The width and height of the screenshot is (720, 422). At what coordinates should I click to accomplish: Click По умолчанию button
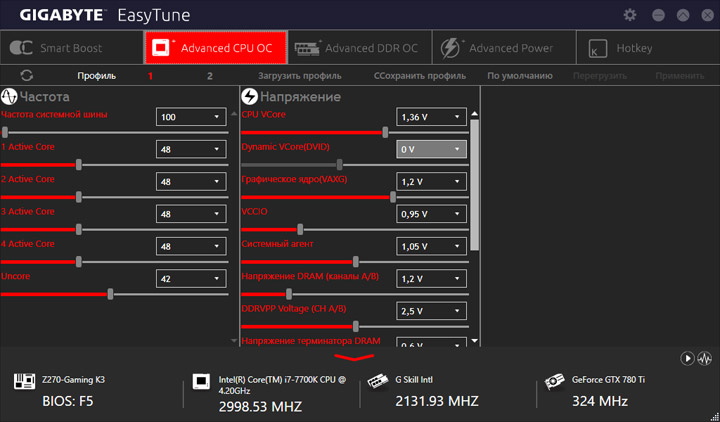pos(520,76)
